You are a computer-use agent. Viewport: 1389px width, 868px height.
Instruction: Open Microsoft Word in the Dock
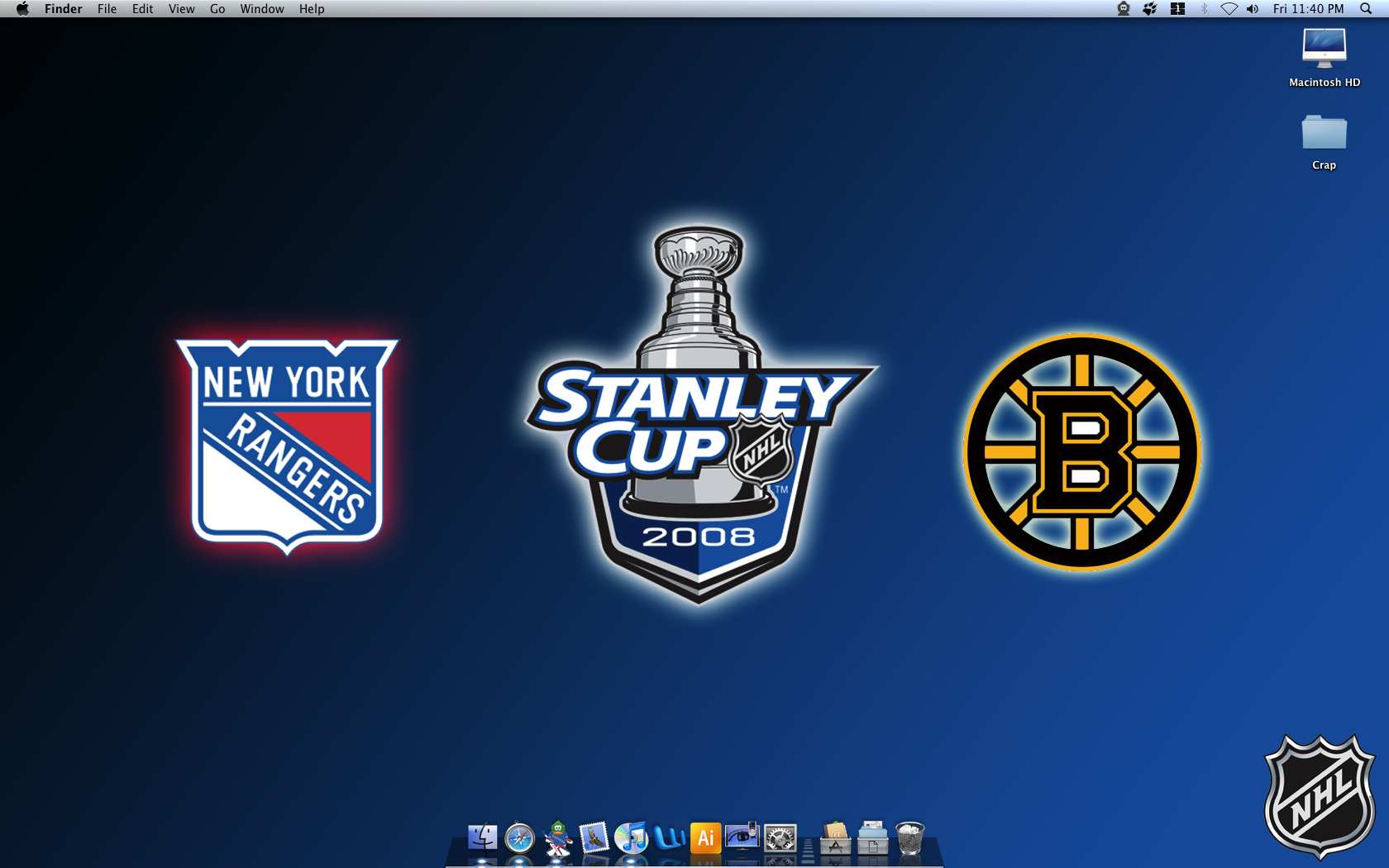pos(669,838)
